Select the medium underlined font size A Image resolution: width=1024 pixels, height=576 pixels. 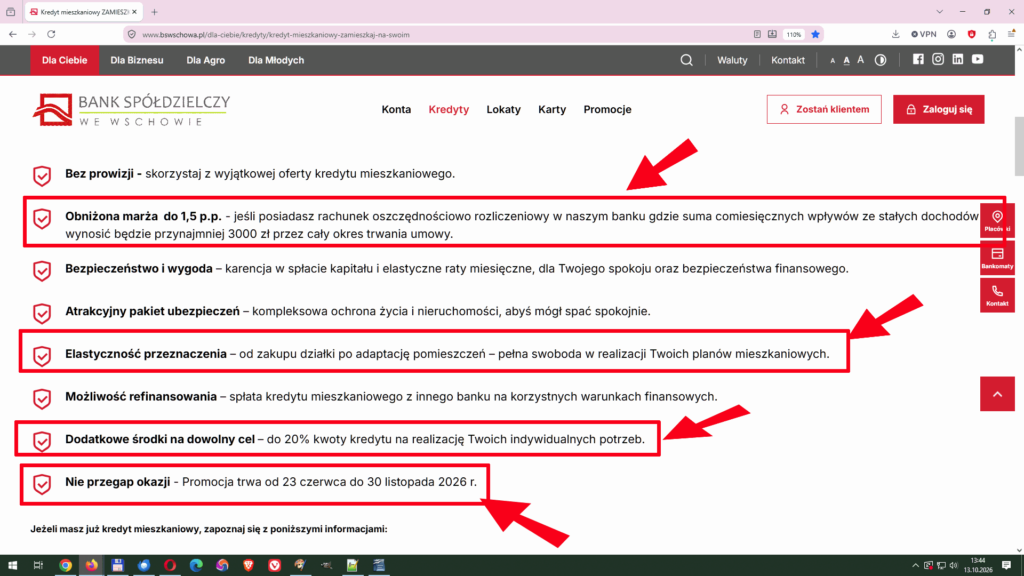coord(846,60)
